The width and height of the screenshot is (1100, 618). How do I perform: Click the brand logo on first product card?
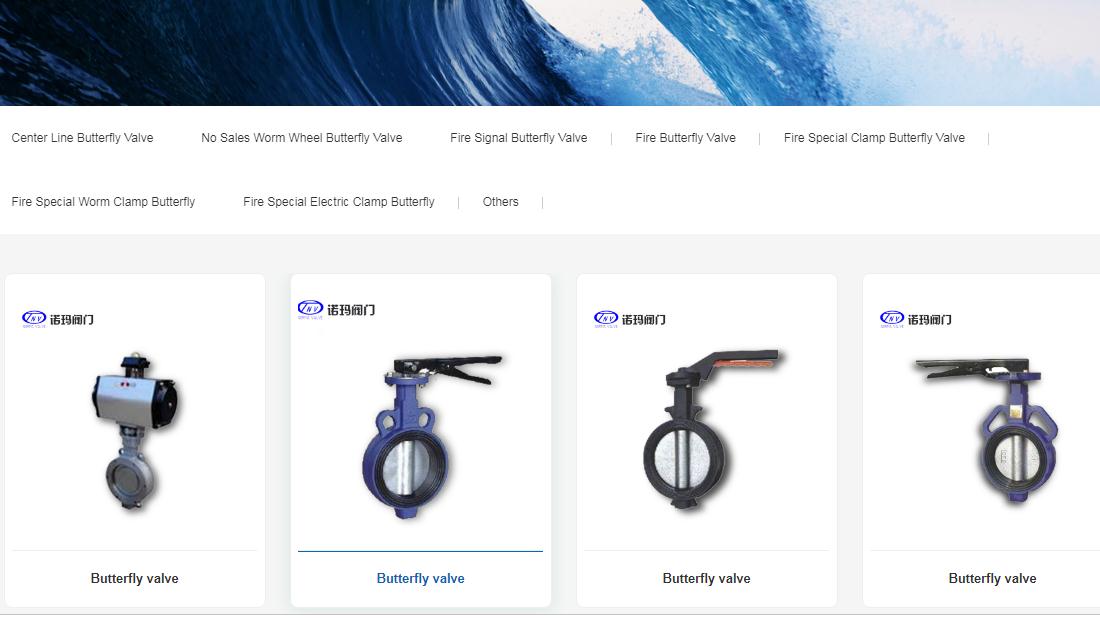coord(58,319)
